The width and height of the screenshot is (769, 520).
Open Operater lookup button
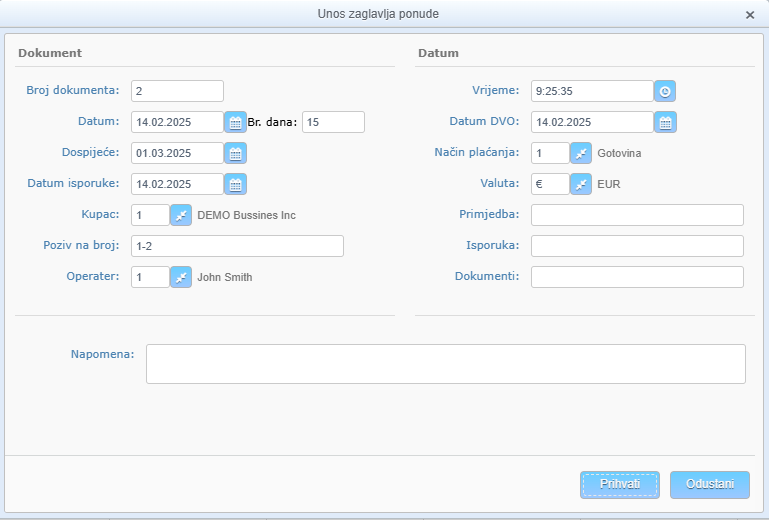(181, 277)
